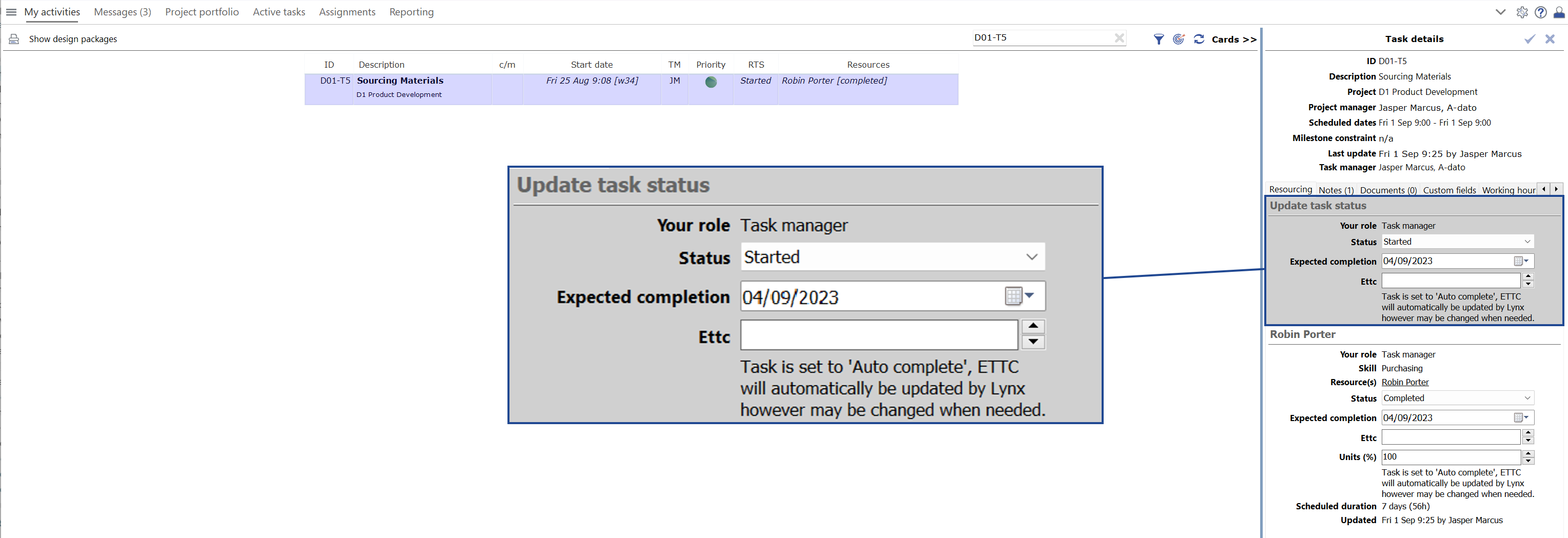Select the Resourcing detail tab
The height and width of the screenshot is (538, 1568).
click(1290, 189)
